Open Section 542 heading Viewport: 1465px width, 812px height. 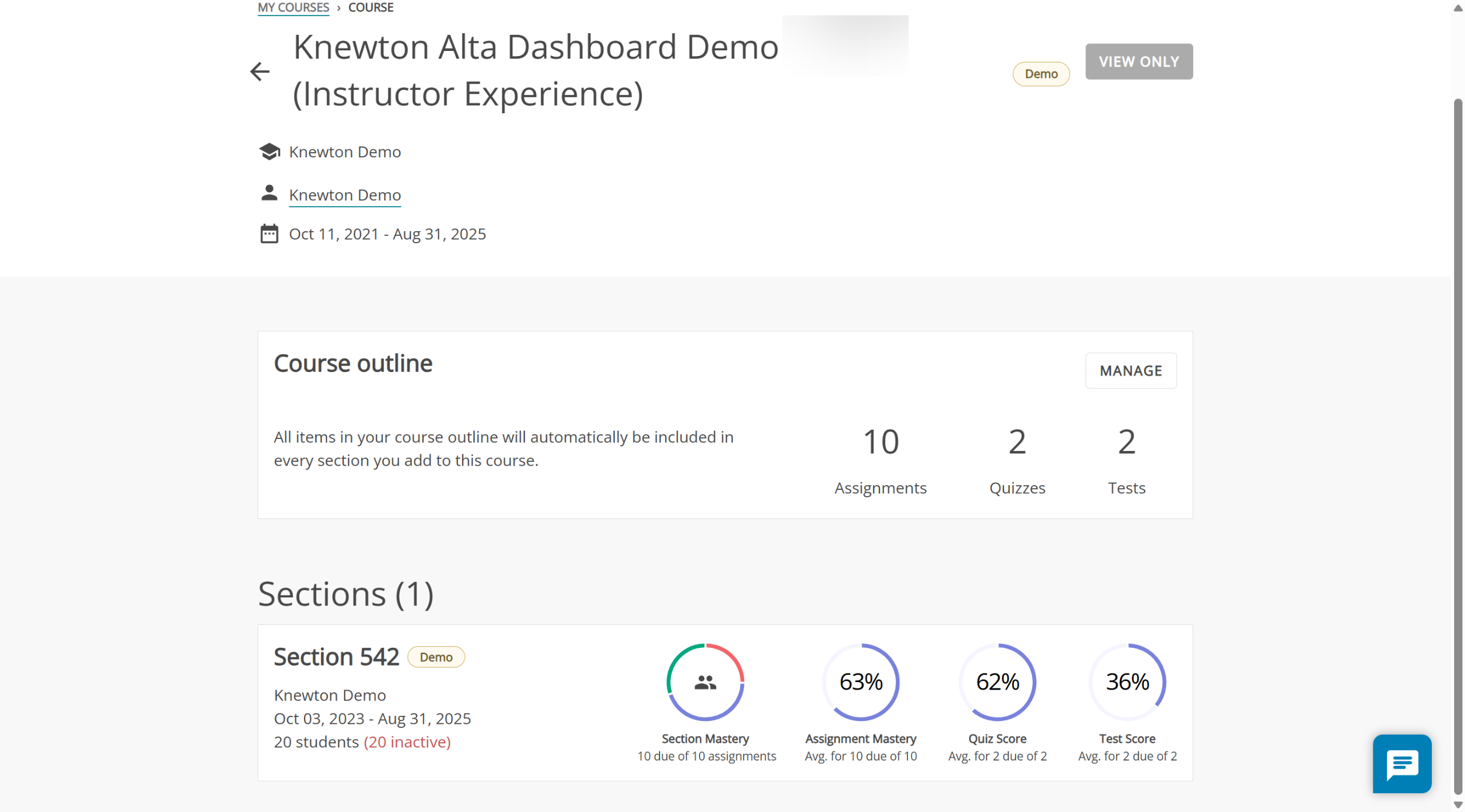336,656
